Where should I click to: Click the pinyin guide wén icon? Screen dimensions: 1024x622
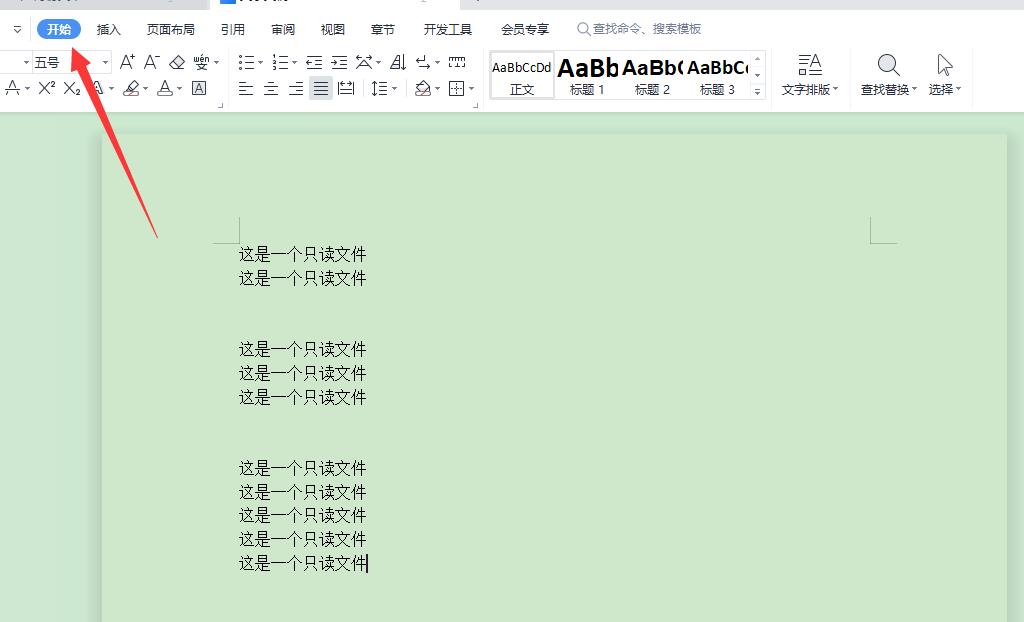point(201,62)
